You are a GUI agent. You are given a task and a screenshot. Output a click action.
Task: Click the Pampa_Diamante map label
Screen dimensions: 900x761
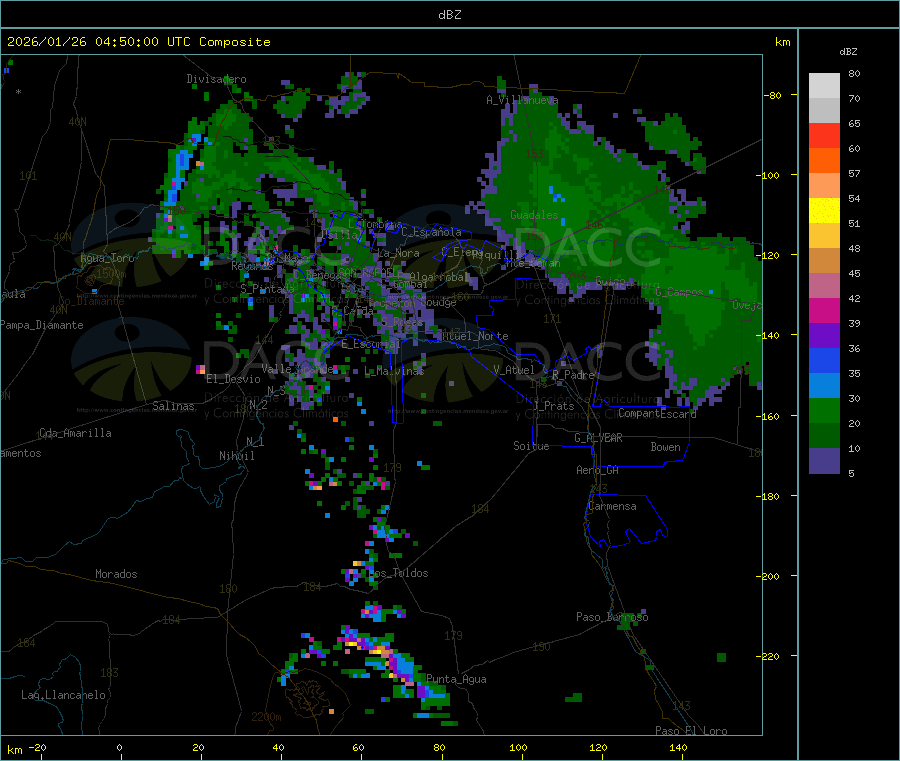pyautogui.click(x=42, y=325)
